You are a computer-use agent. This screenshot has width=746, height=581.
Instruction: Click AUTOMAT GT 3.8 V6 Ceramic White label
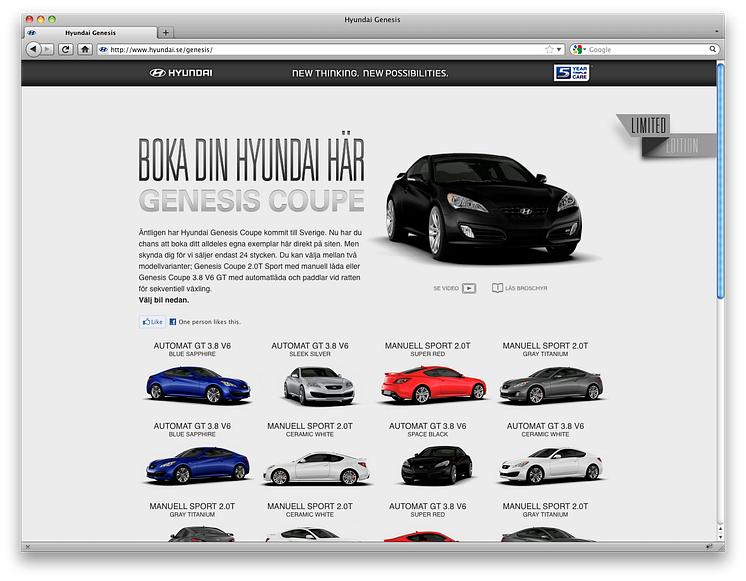click(545, 430)
